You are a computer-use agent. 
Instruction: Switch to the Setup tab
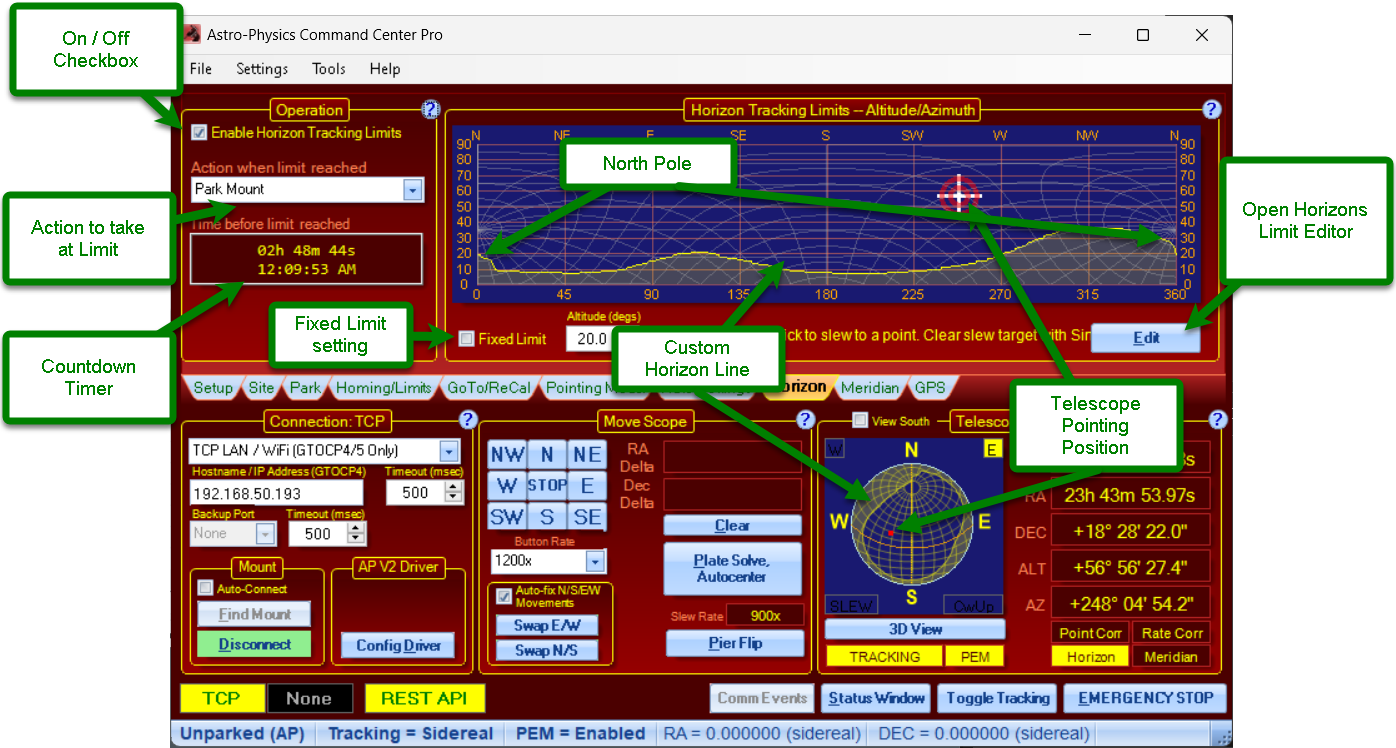click(212, 388)
